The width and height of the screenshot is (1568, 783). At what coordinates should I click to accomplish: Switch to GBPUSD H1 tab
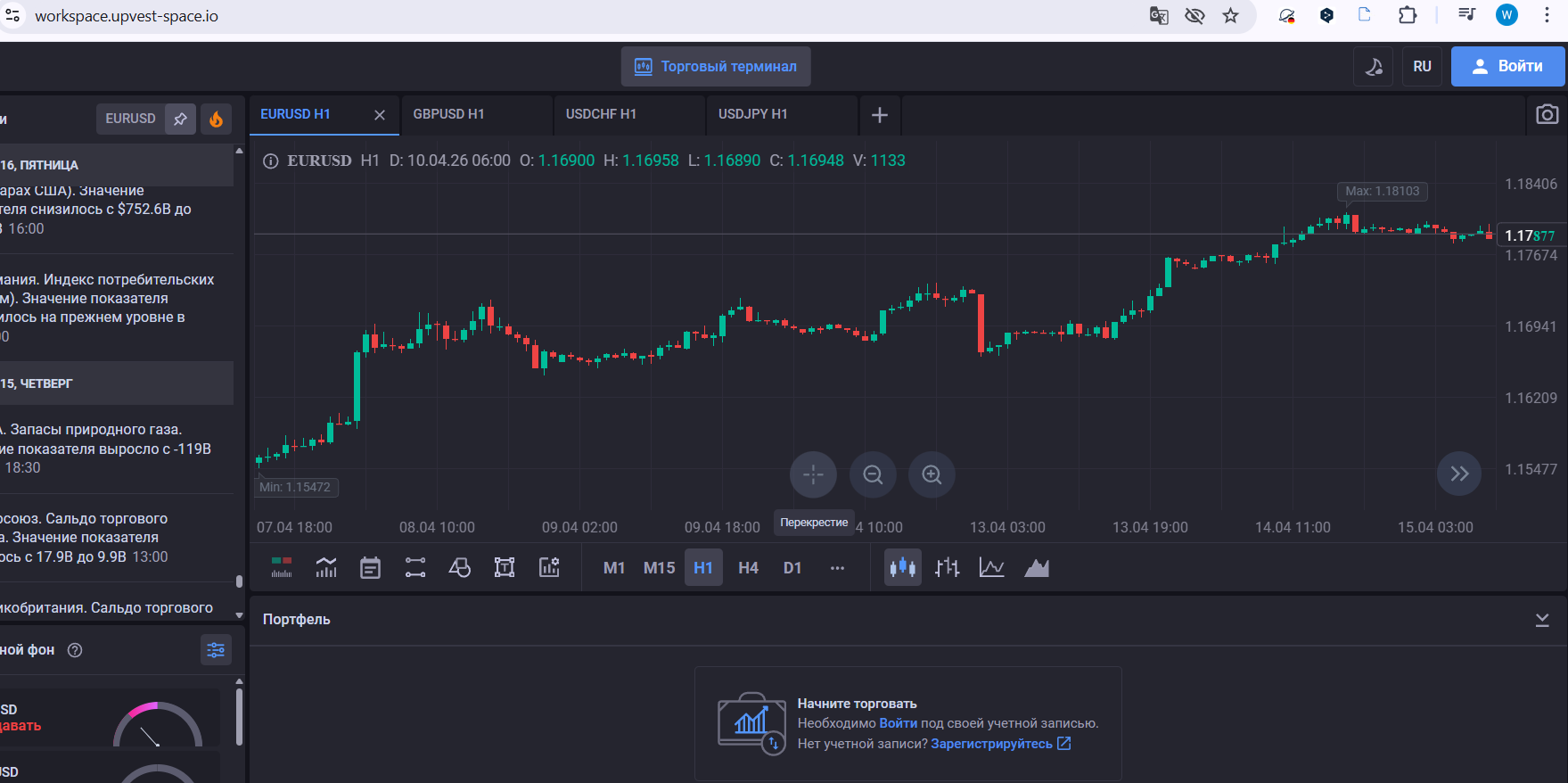(x=449, y=114)
